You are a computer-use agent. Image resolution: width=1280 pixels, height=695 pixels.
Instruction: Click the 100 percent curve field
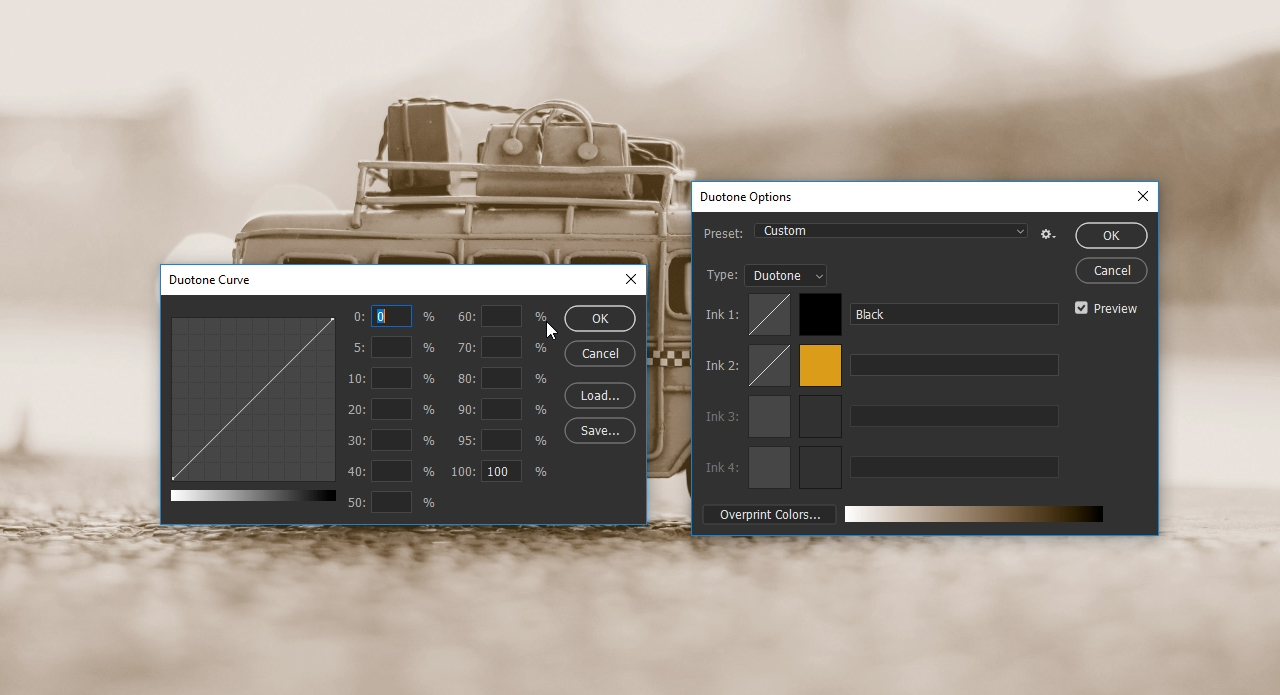pyautogui.click(x=501, y=472)
